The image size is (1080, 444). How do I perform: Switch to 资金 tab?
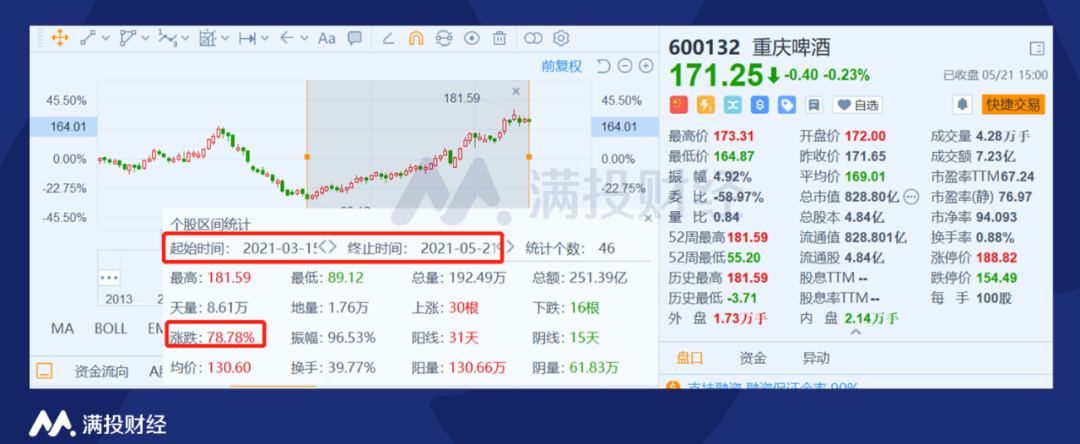[752, 358]
